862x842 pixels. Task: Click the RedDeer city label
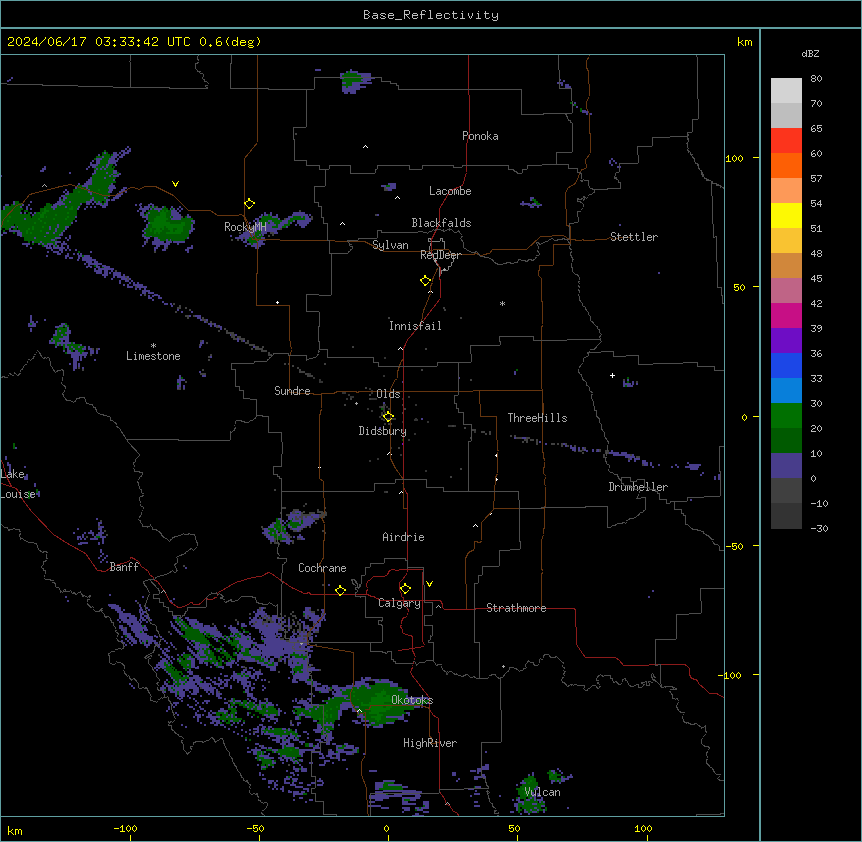coord(440,255)
